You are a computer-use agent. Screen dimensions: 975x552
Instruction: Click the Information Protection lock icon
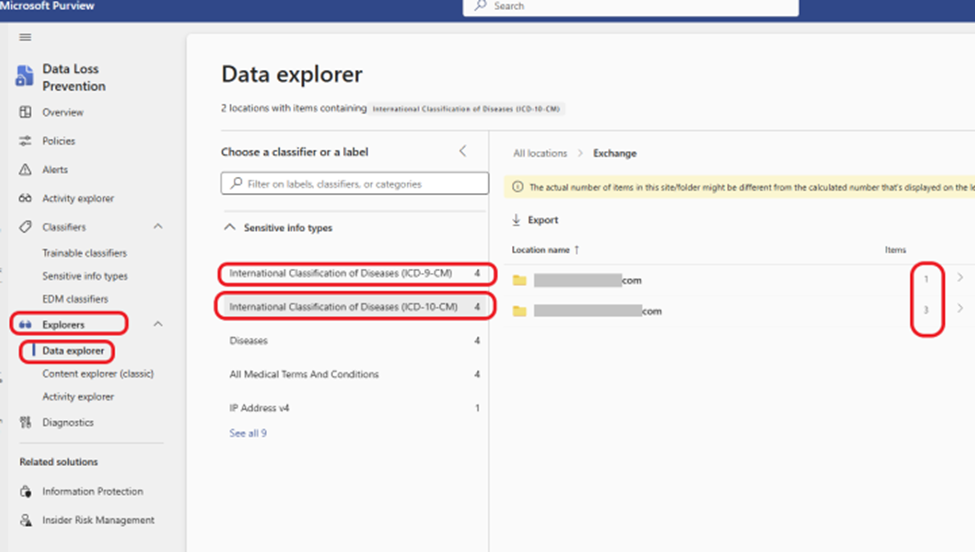click(25, 491)
